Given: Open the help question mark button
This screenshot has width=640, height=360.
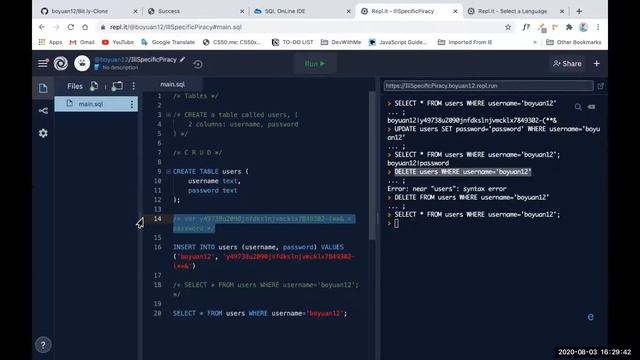Looking at the screenshot, I should pyautogui.click(x=43, y=345).
